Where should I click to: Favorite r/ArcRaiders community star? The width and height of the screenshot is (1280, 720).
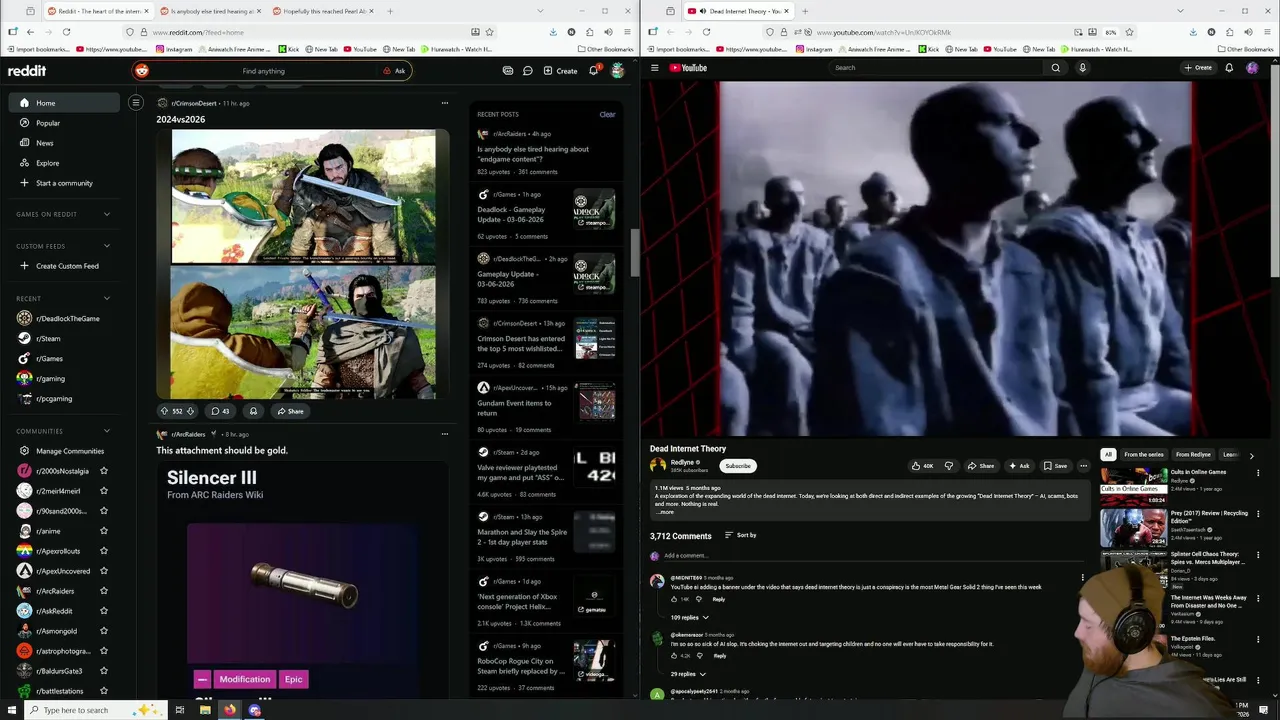tap(104, 591)
